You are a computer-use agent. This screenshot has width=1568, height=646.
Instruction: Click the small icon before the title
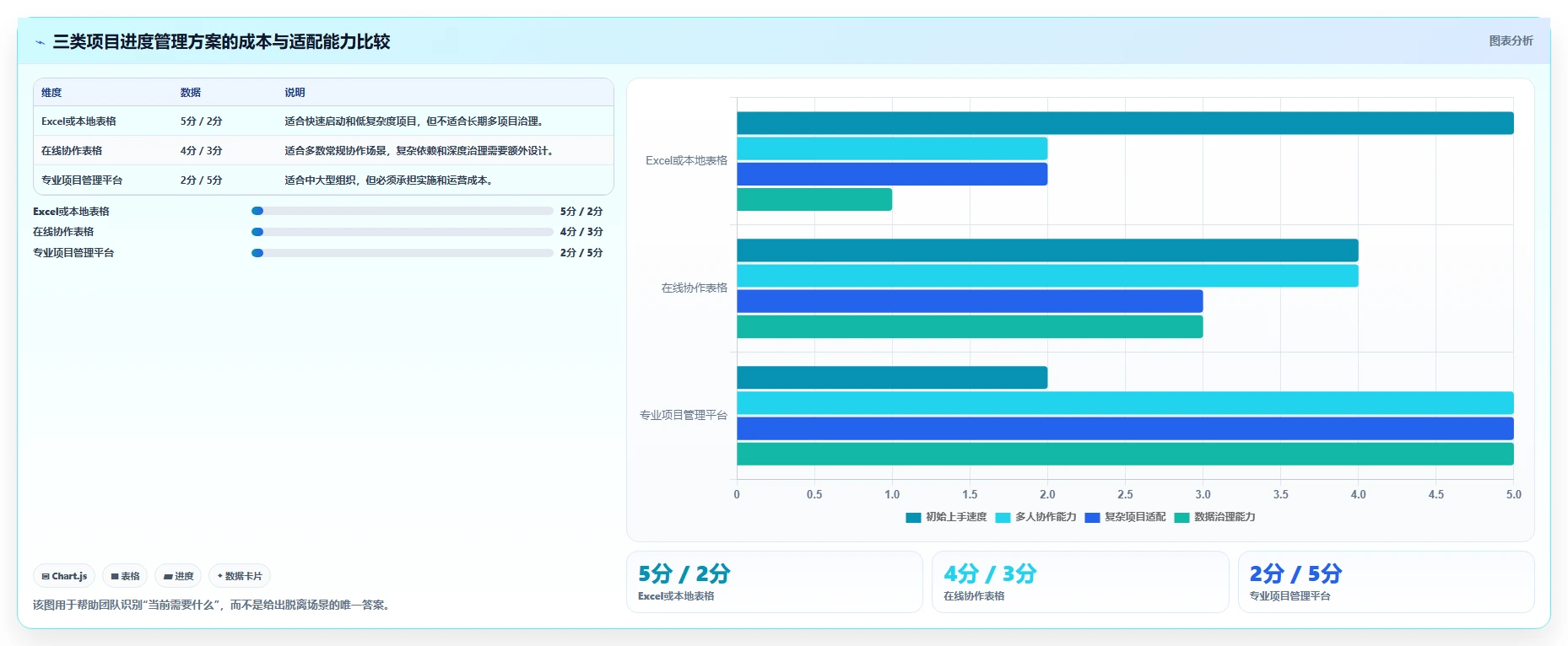point(40,42)
